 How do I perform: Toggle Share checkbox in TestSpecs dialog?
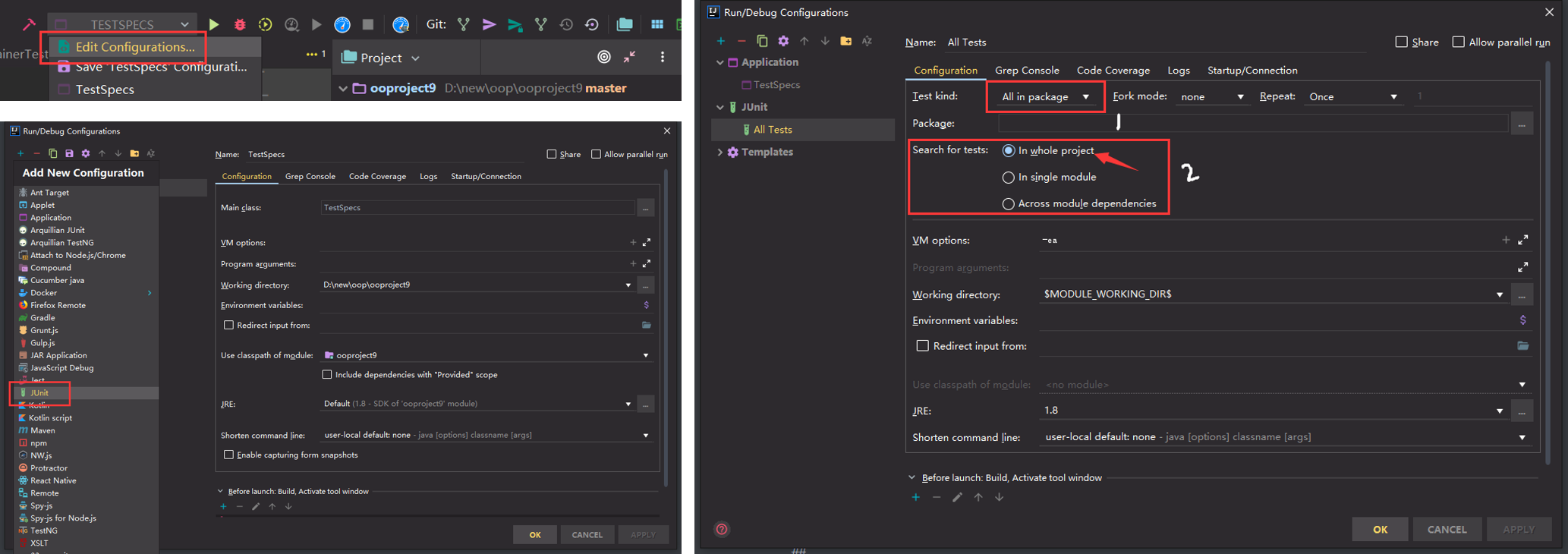(552, 154)
